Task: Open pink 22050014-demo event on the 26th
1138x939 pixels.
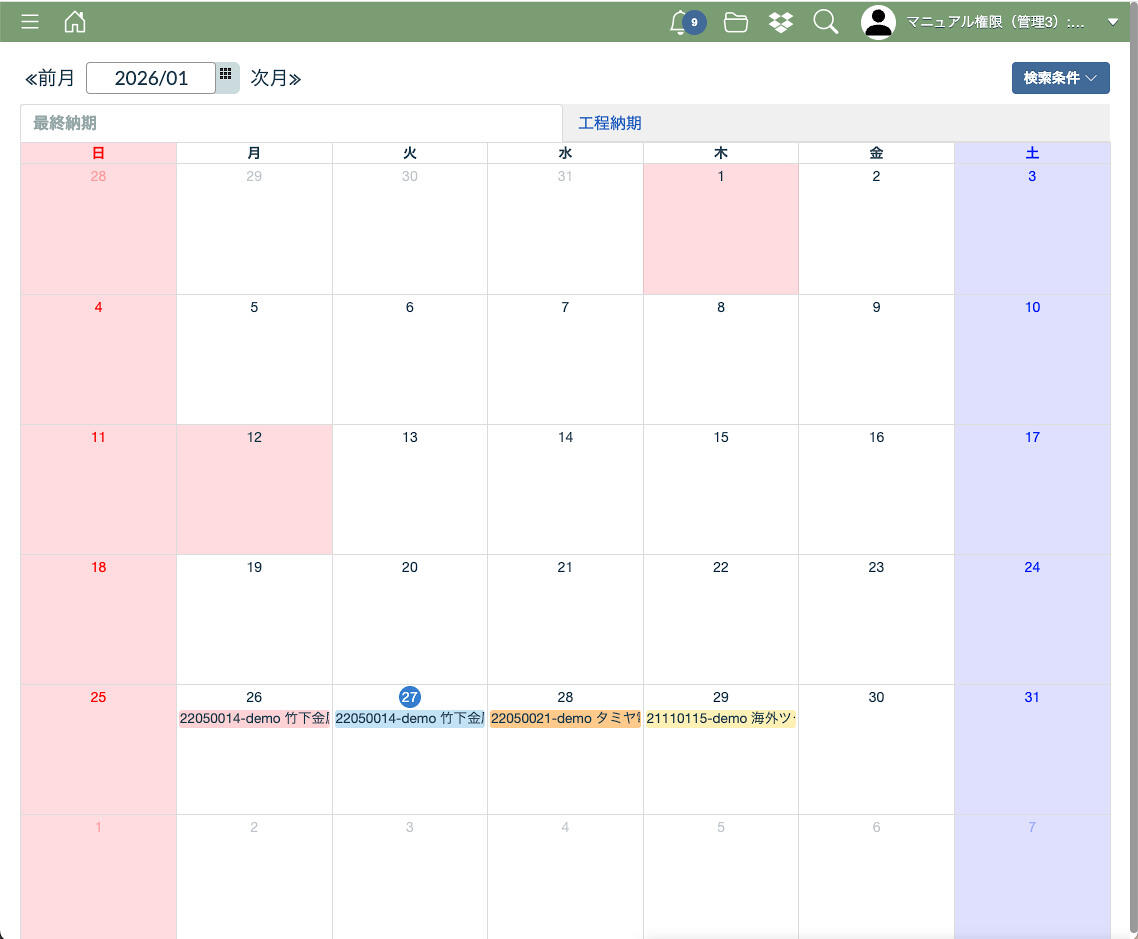Action: [254, 719]
